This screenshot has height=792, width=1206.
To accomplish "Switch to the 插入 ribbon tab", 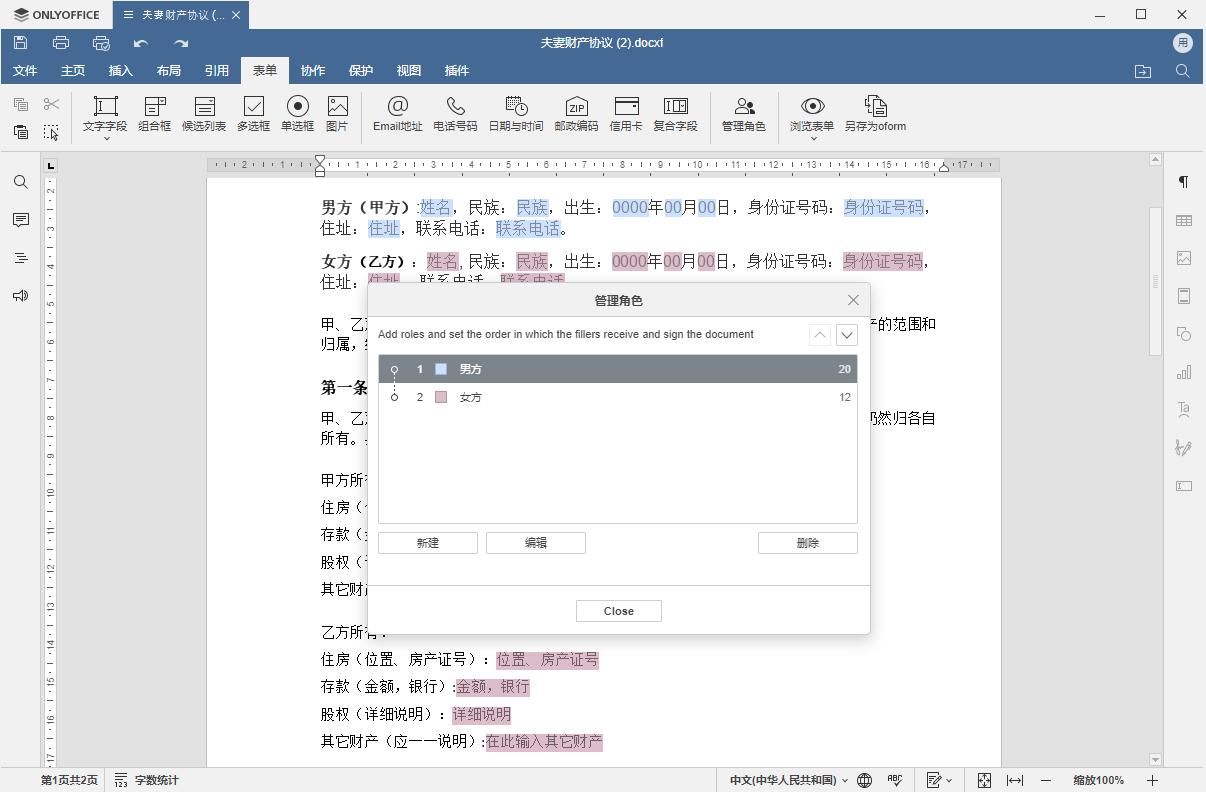I will (120, 70).
